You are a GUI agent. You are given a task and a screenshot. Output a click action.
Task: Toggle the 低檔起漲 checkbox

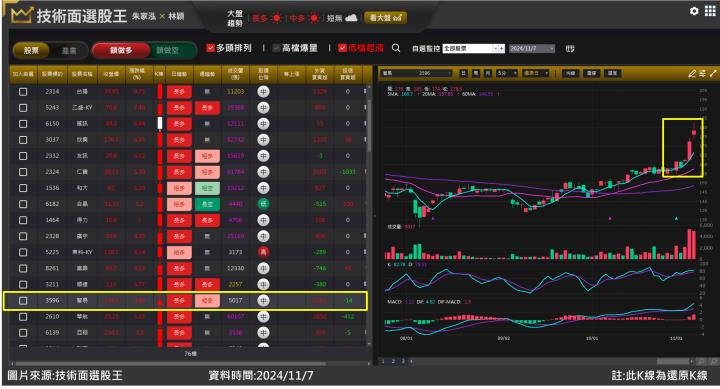click(342, 48)
